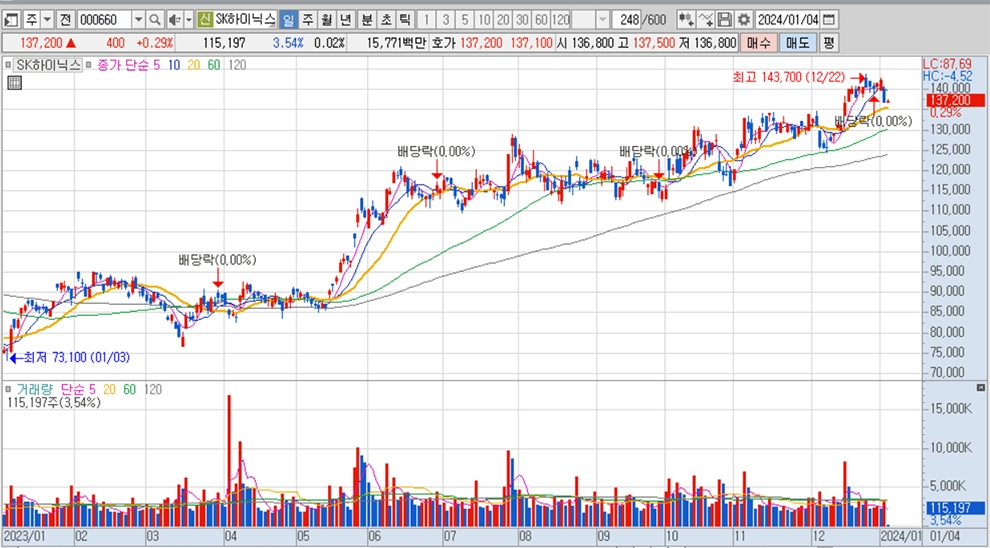Click the 매도 sell button
Viewport: 990px width, 548px height.
click(797, 43)
